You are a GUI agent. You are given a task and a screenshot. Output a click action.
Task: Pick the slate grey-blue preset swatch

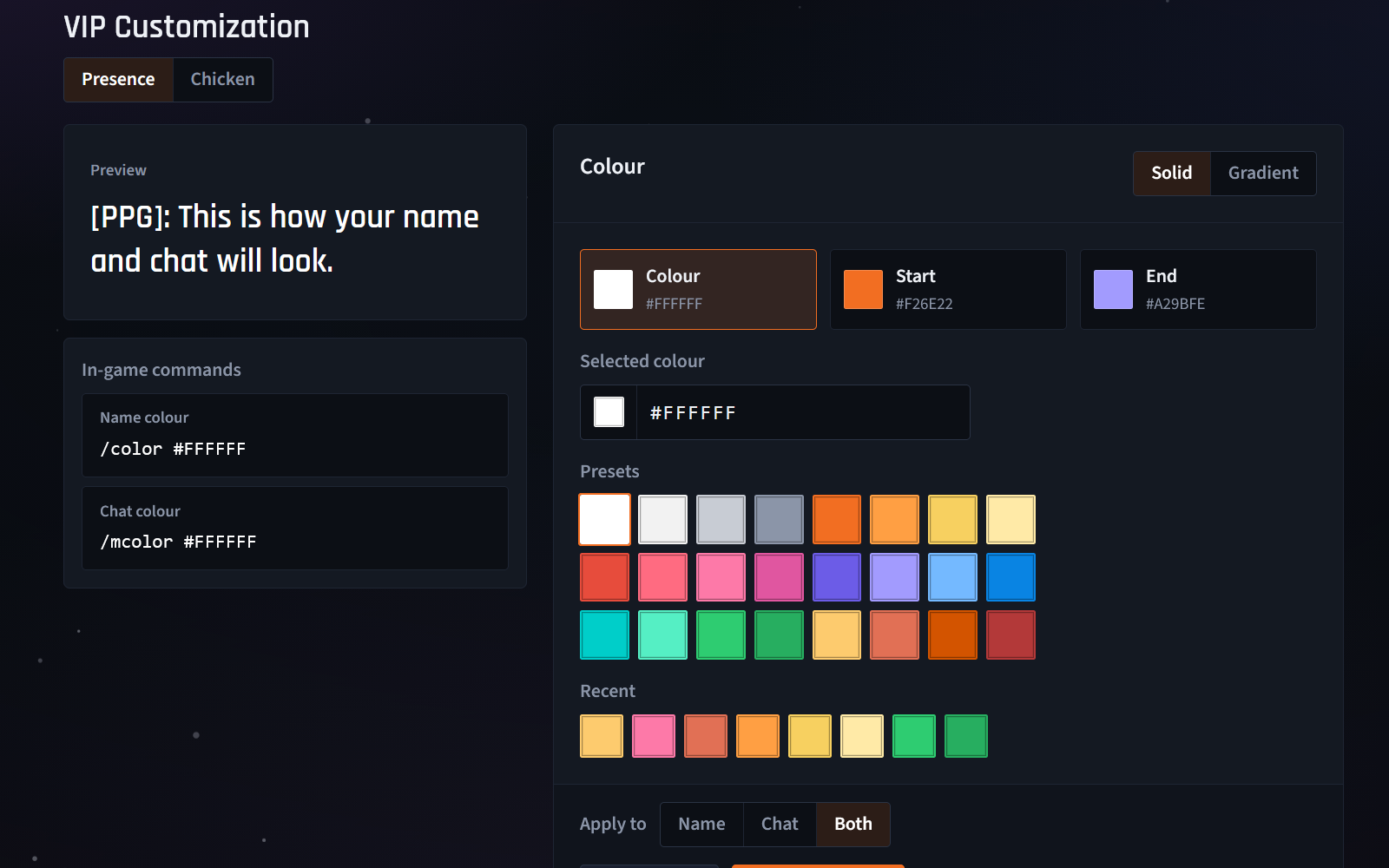(779, 519)
